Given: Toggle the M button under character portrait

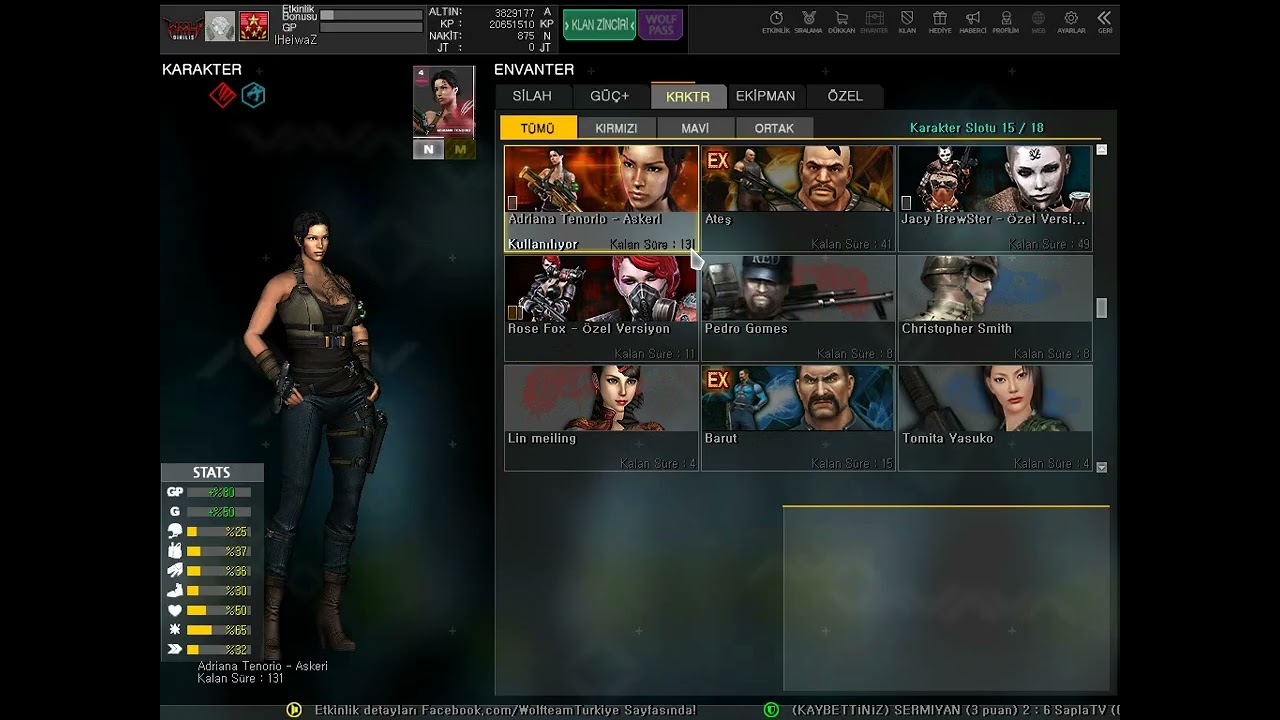Looking at the screenshot, I should click(460, 149).
